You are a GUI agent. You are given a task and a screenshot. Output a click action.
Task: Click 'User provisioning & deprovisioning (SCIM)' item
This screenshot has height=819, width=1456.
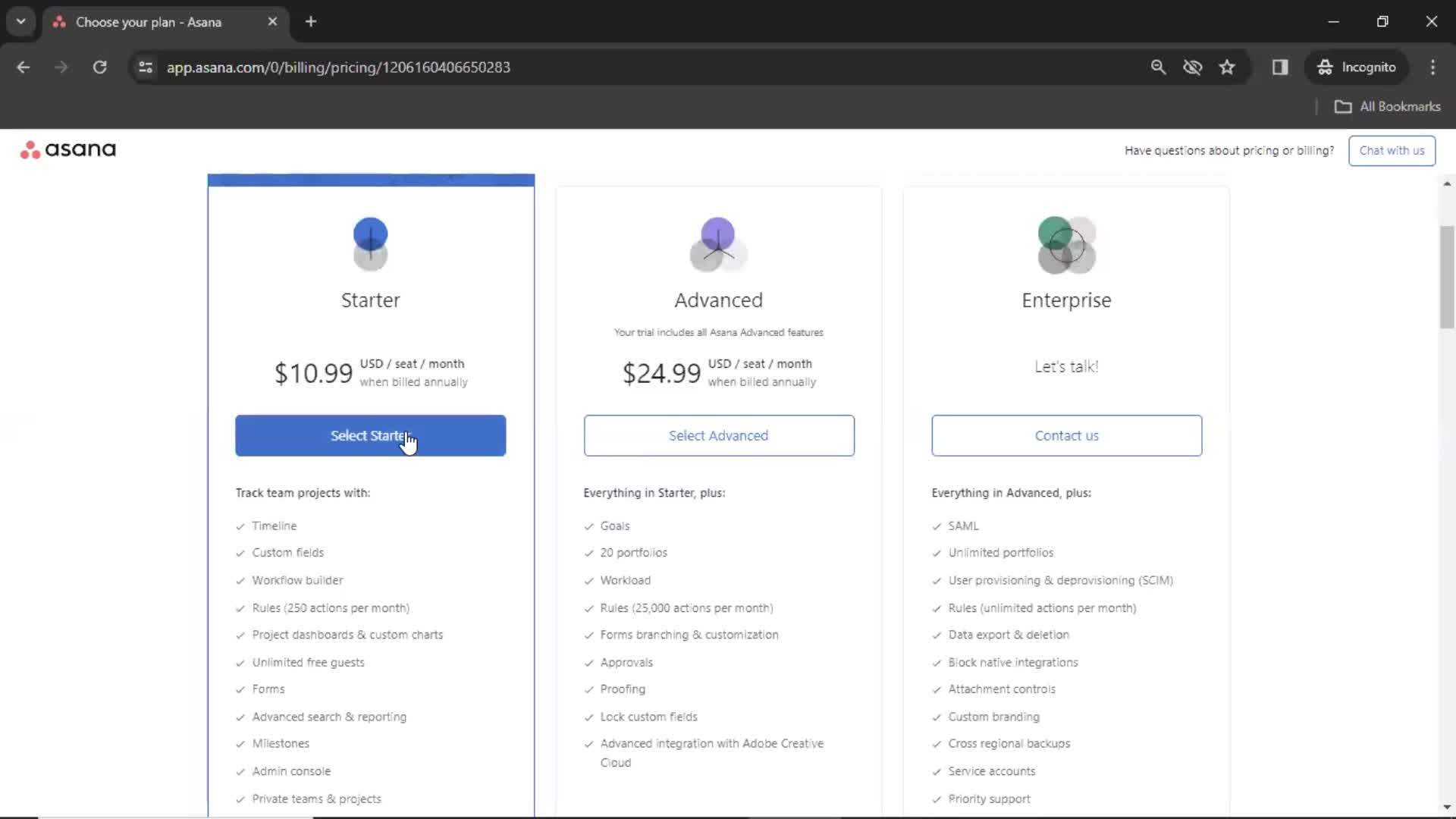click(x=1060, y=580)
